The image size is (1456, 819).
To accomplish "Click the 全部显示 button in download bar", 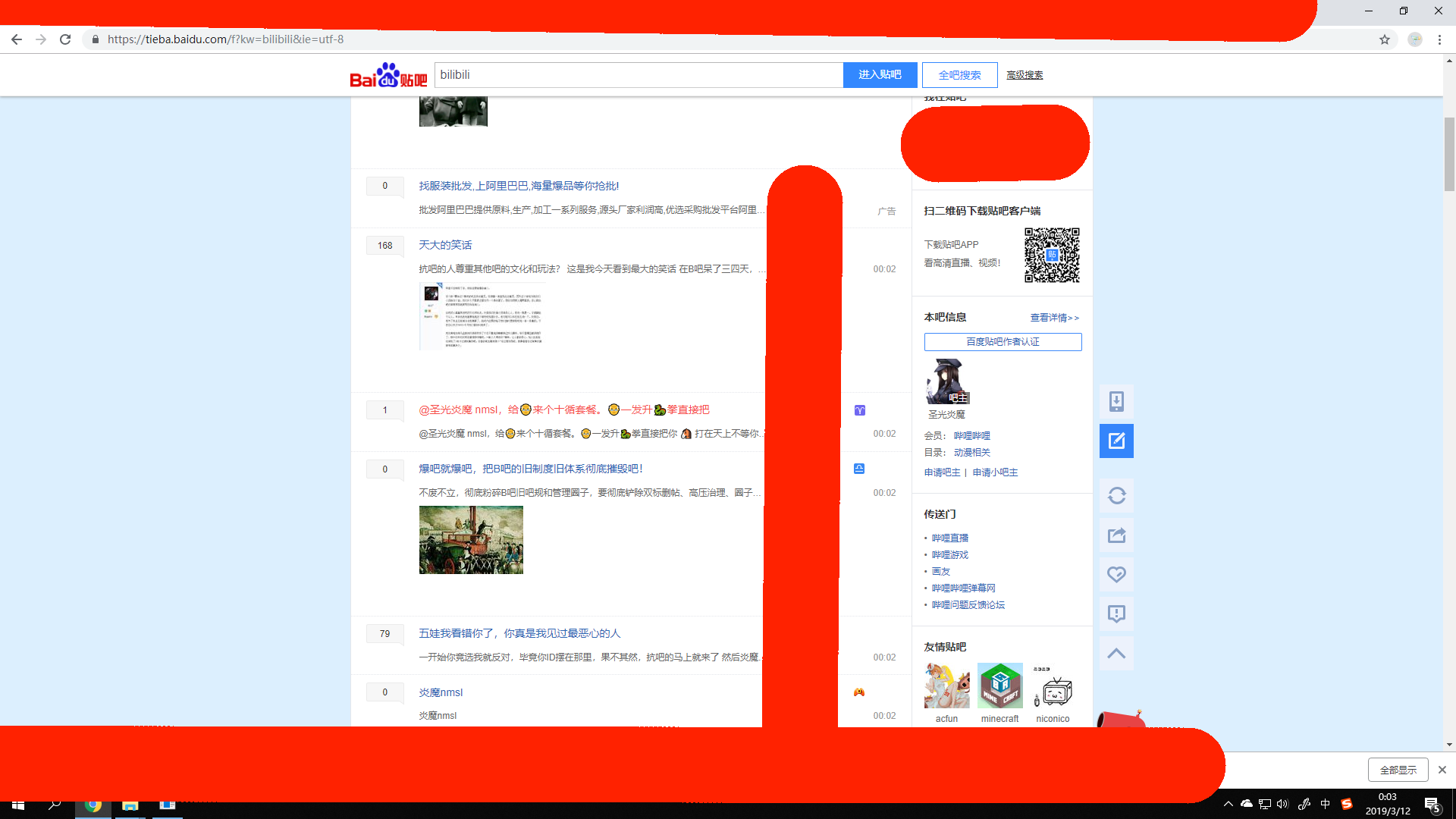I will tap(1398, 770).
